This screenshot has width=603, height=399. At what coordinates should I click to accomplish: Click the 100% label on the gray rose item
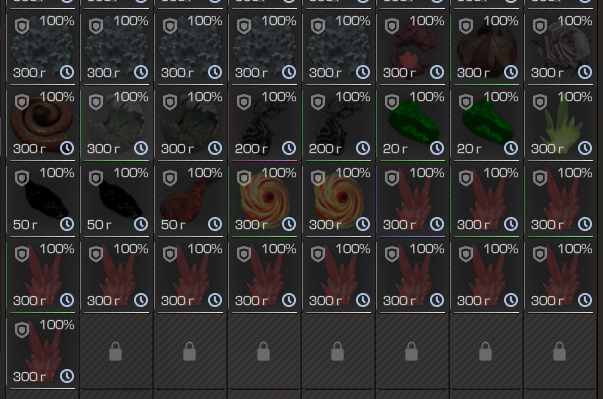click(575, 21)
